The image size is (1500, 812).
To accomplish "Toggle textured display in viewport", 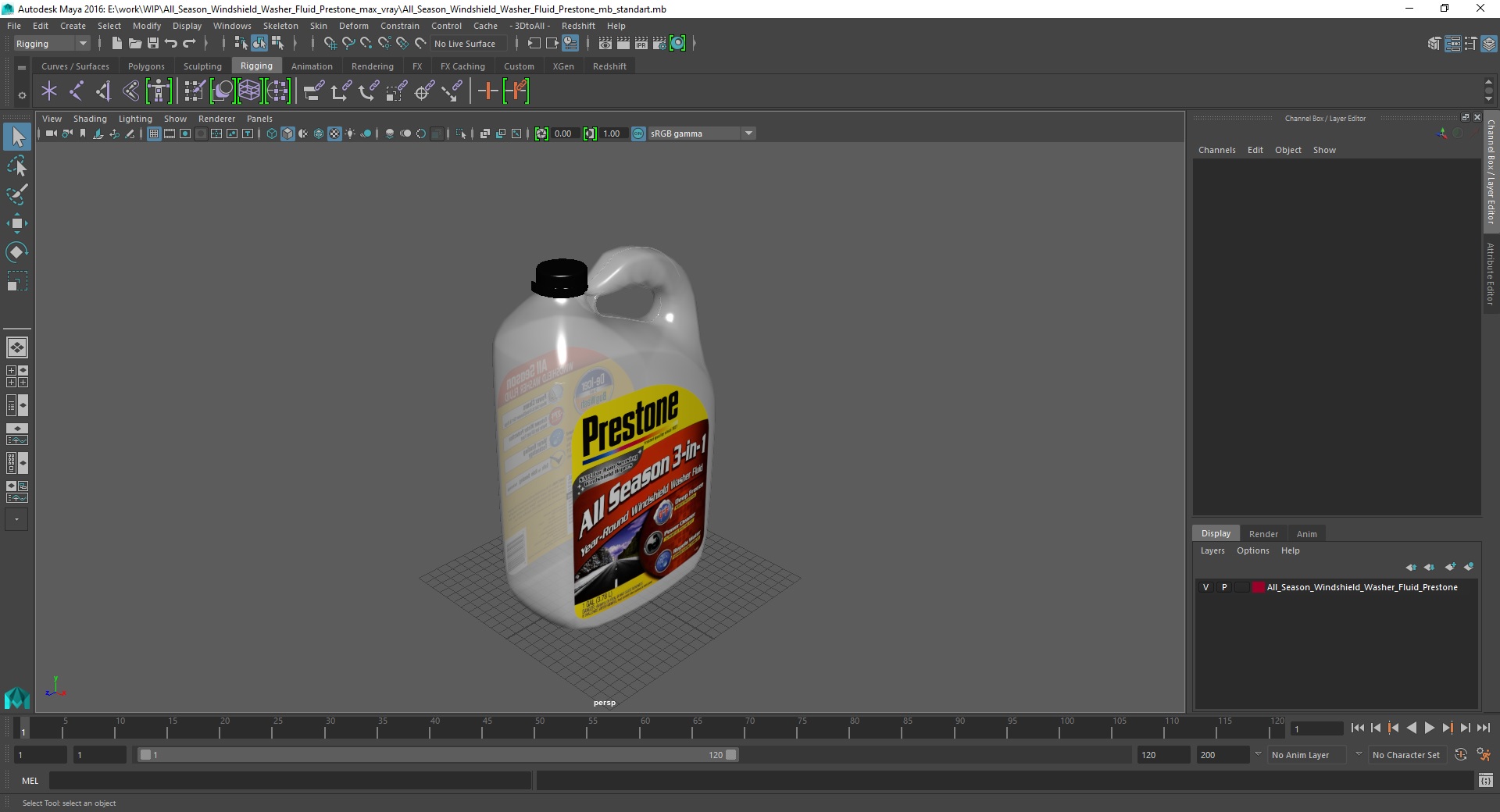I will click(334, 134).
